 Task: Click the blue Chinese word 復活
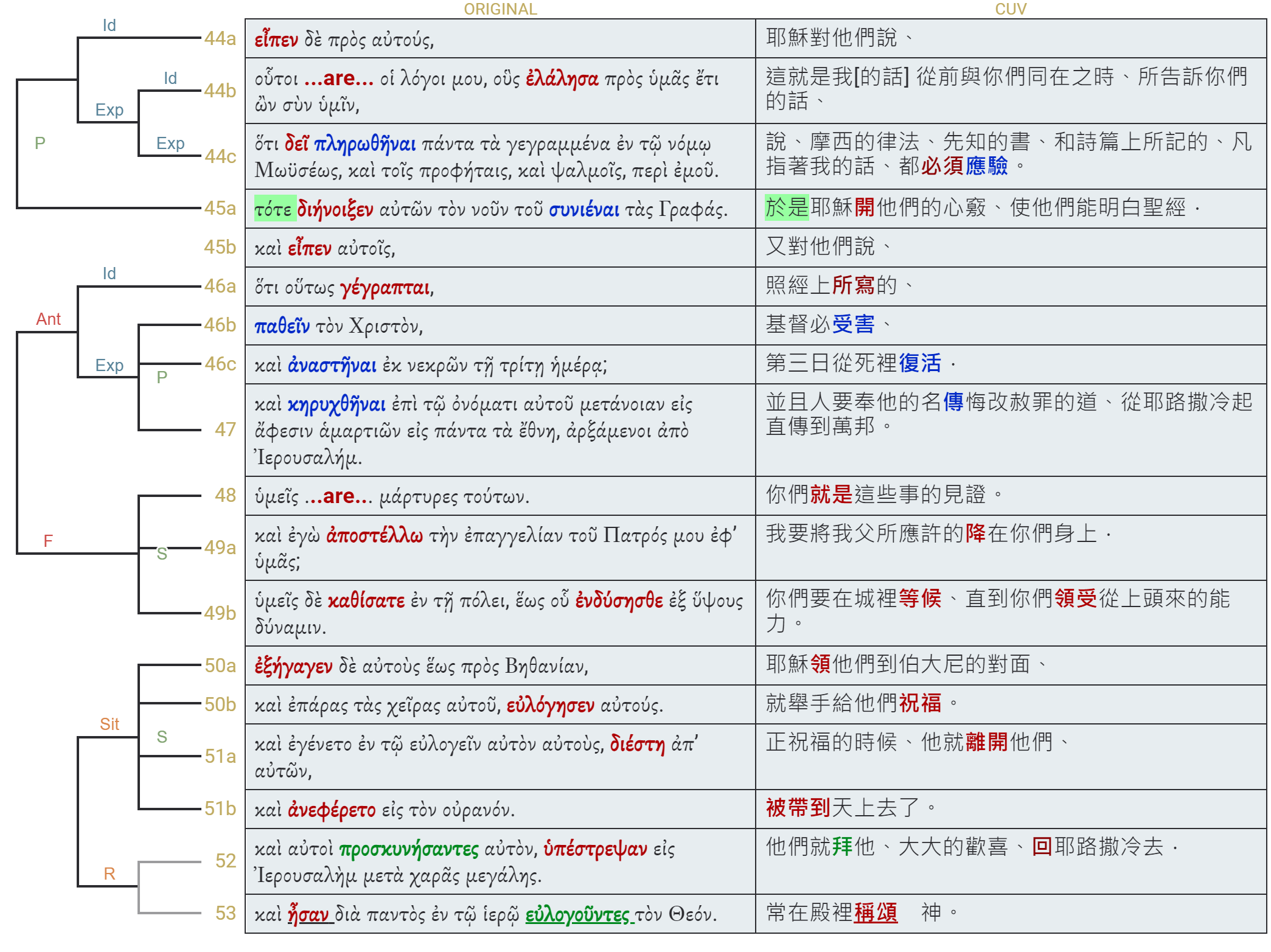click(920, 363)
